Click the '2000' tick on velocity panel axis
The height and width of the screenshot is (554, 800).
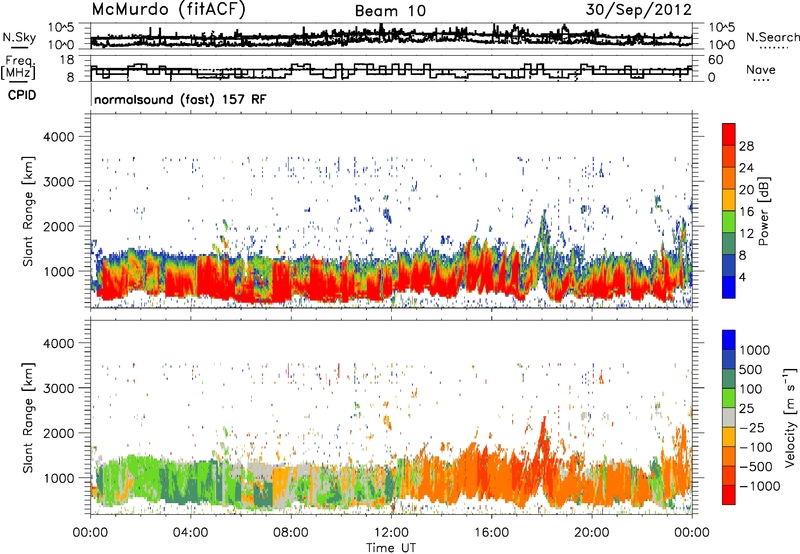point(59,433)
